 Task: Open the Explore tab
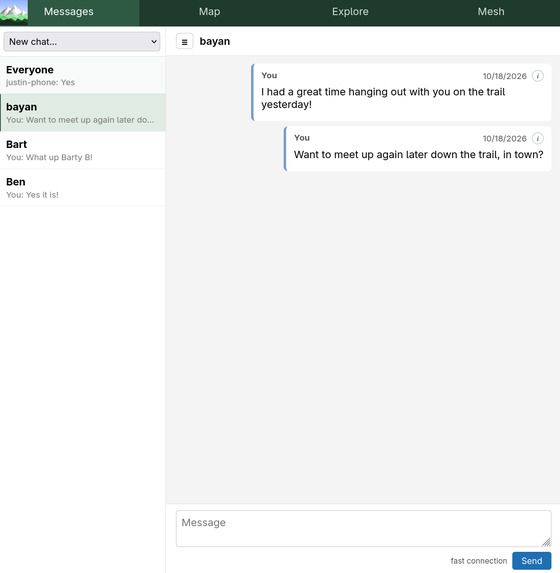point(350,12)
